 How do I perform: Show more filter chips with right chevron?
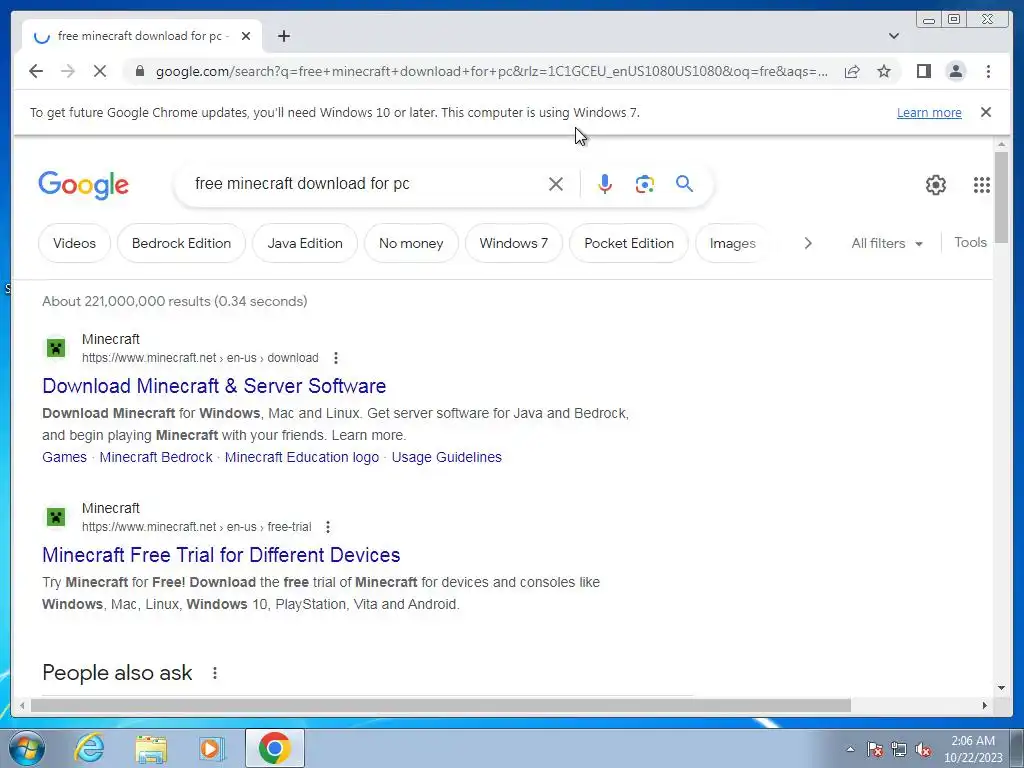click(x=808, y=243)
